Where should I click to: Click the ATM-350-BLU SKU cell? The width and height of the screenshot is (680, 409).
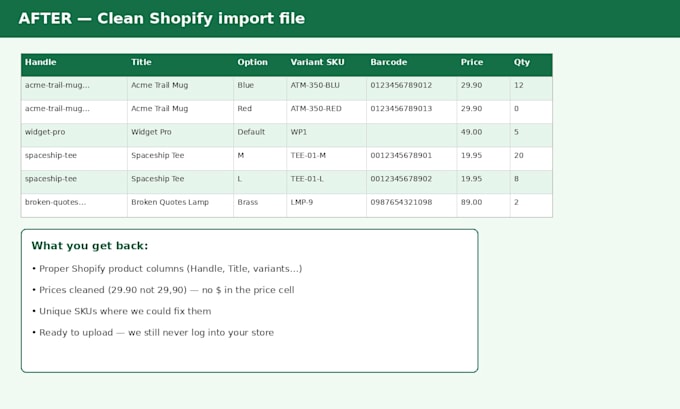pos(327,88)
